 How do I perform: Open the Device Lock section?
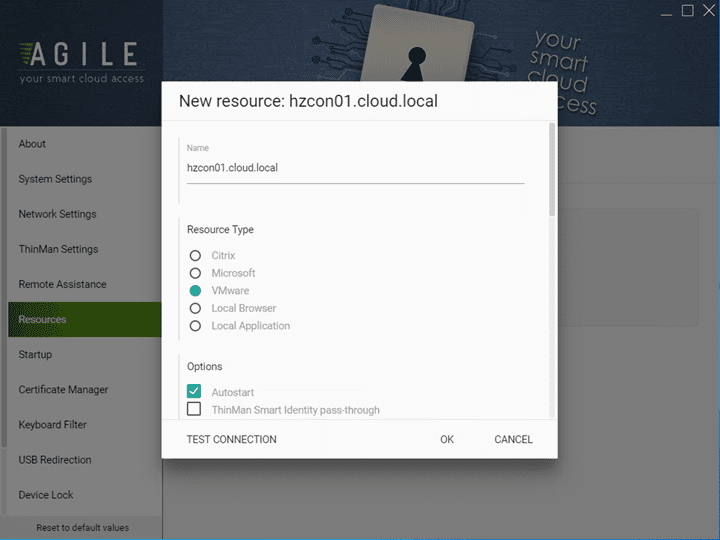[84, 495]
